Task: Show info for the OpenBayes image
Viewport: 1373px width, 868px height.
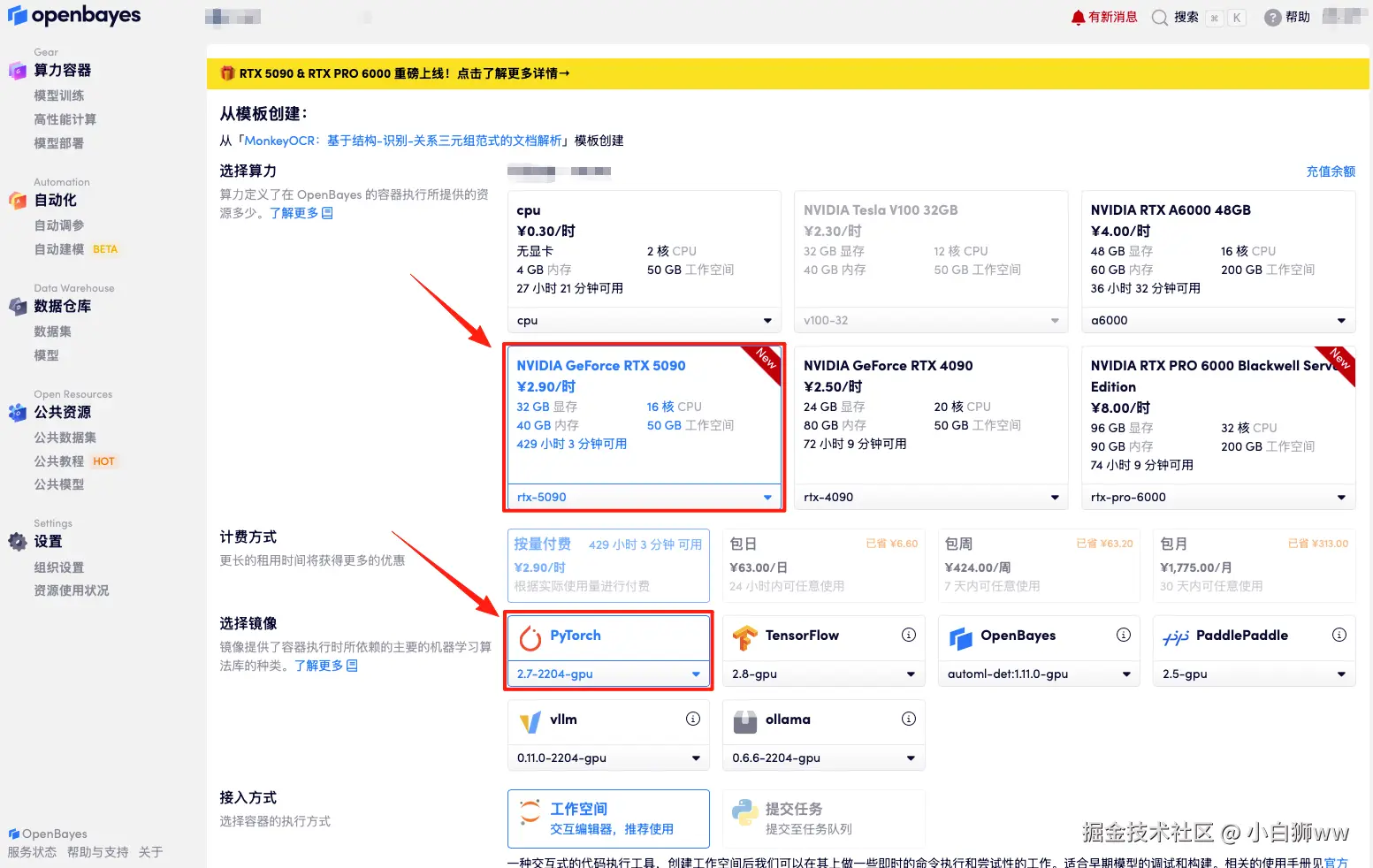Action: (x=1124, y=635)
